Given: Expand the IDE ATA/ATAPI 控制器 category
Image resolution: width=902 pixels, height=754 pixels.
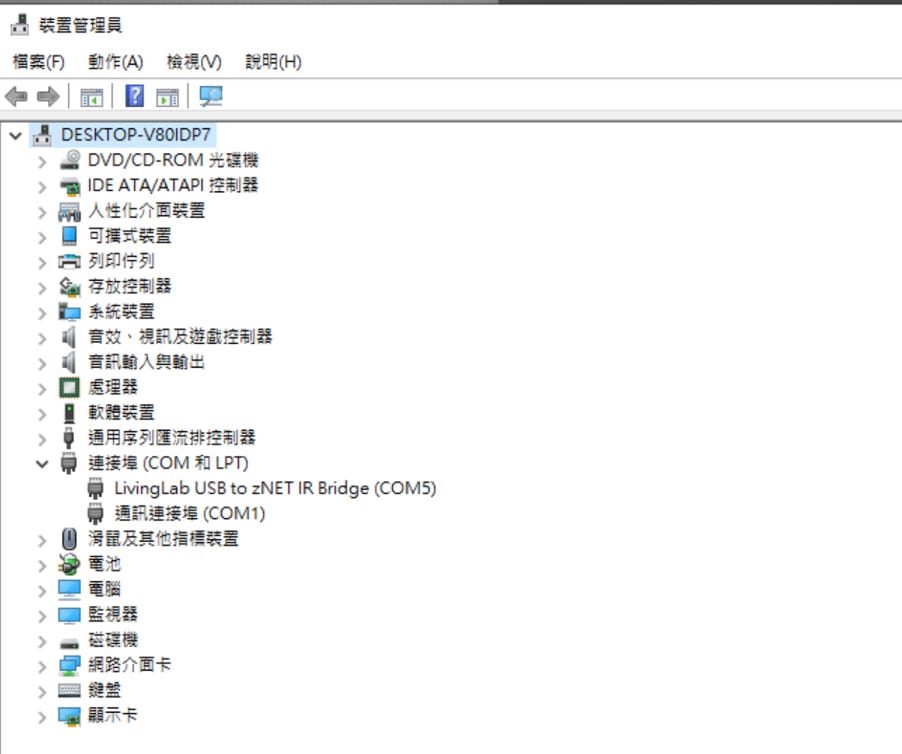Looking at the screenshot, I should 42,187.
